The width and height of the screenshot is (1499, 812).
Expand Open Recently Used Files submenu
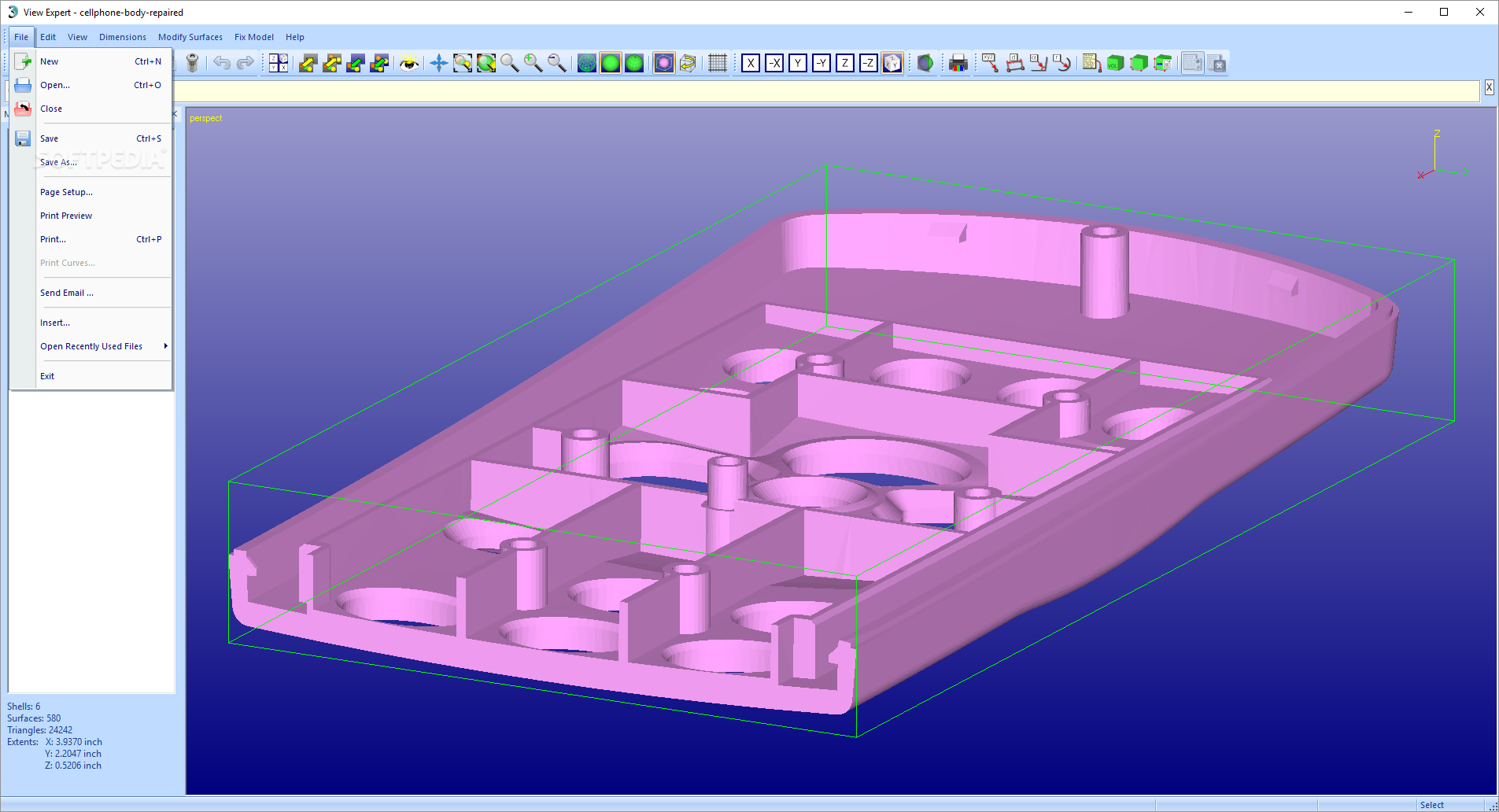[91, 346]
